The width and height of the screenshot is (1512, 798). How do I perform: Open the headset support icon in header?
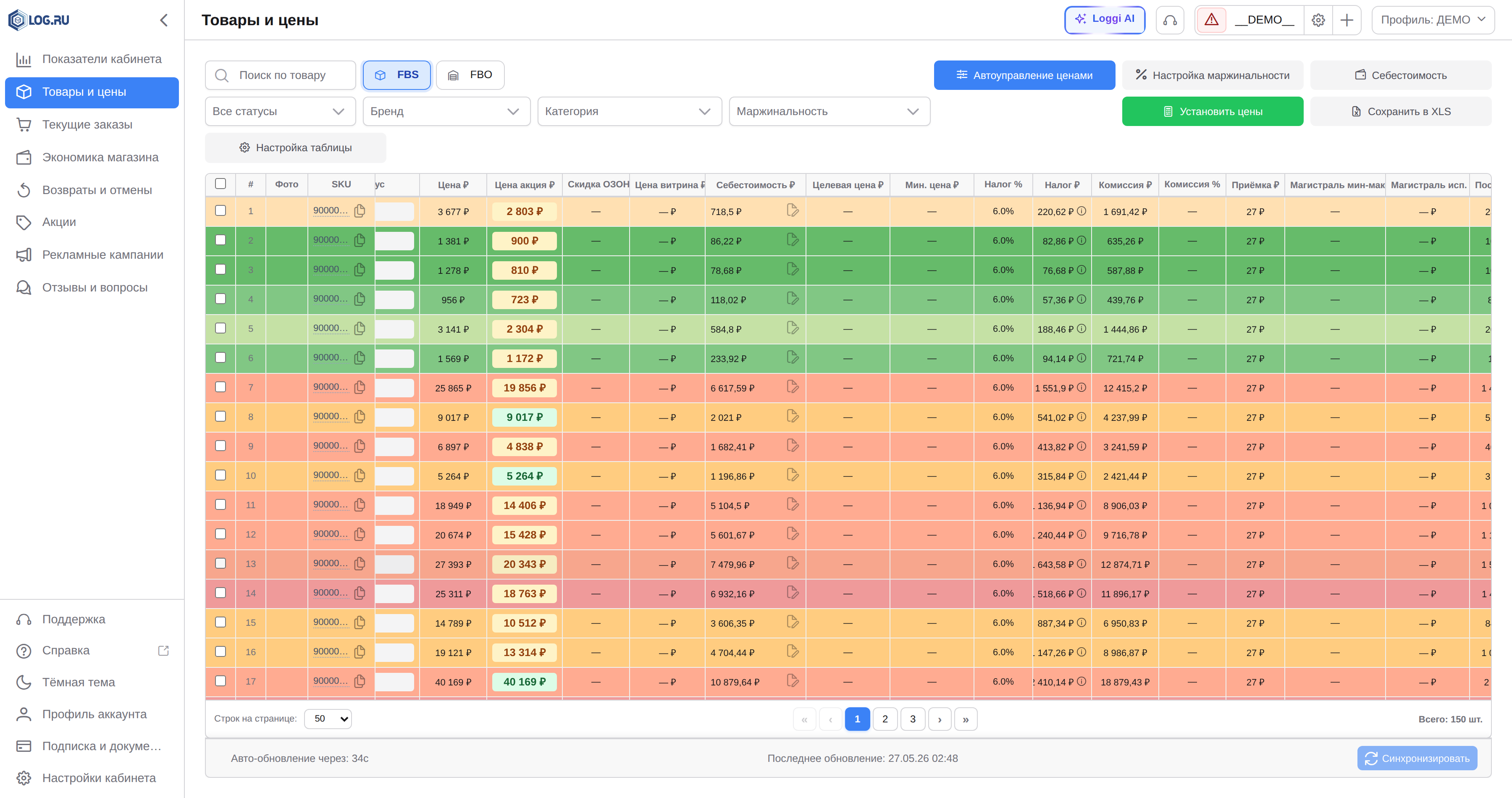click(1169, 21)
